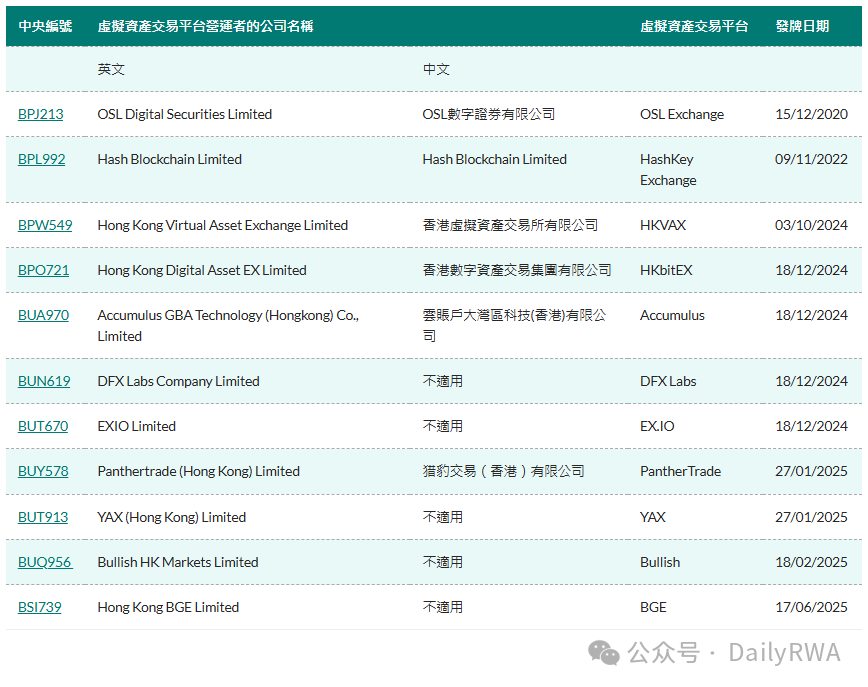This screenshot has height=687, width=868.
Task: Select the EX.IO platform cell
Action: pyautogui.click(x=657, y=426)
